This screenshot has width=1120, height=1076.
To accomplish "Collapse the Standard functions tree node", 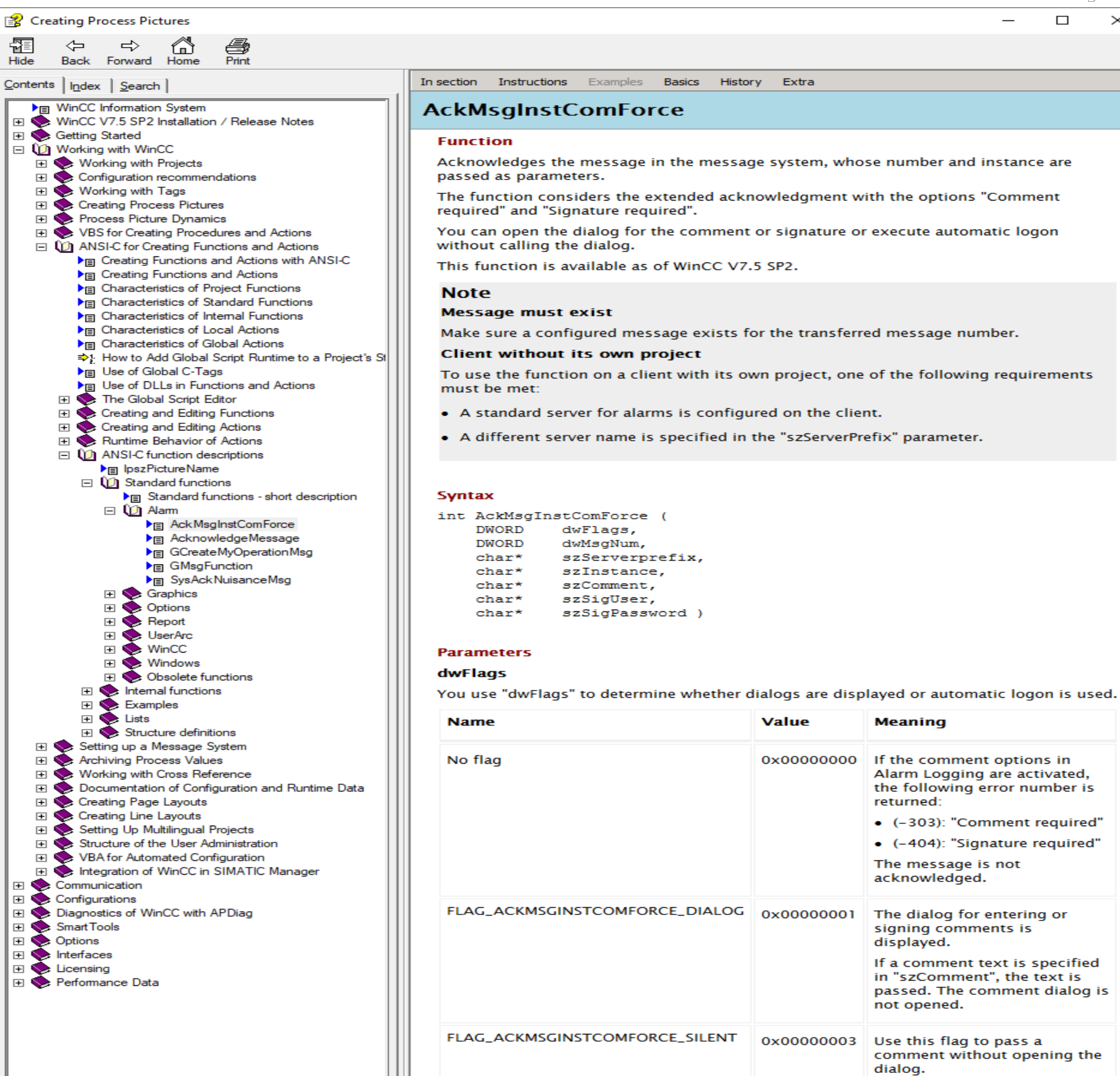I will (x=87, y=483).
